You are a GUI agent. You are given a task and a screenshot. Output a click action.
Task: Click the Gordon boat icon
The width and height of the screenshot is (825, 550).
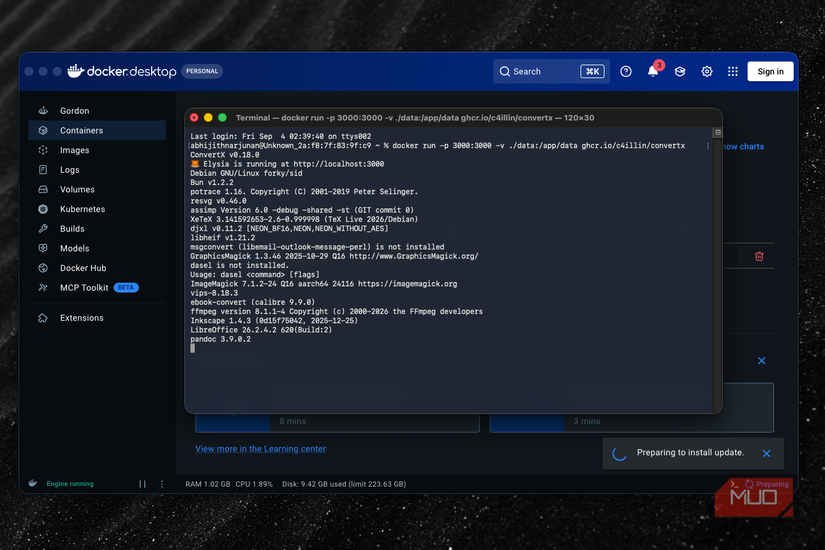pos(43,111)
